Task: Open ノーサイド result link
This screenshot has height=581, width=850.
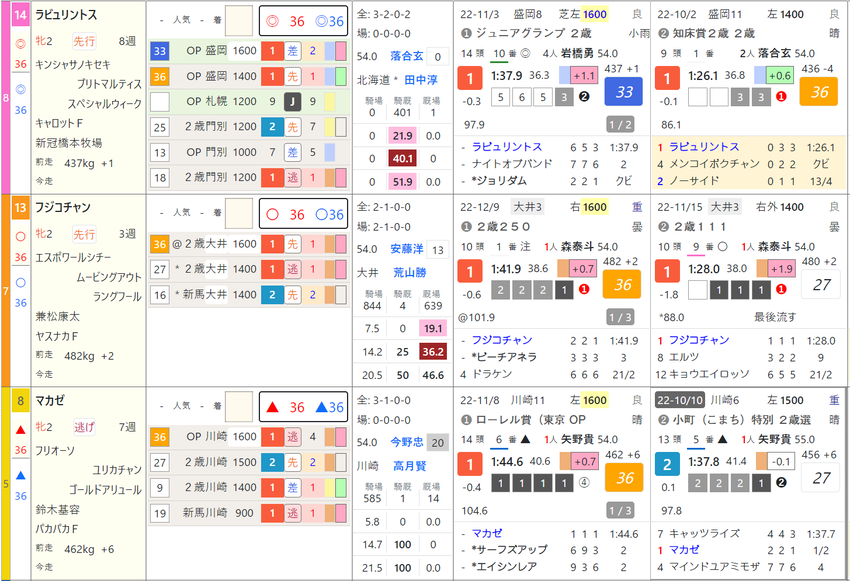Action: (694, 180)
